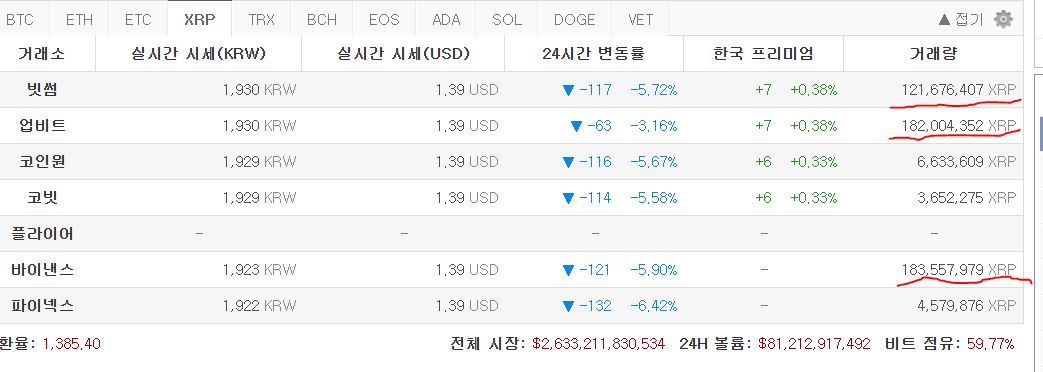Click the 한국 프리미엄 column header
1043x372 pixels.
click(x=763, y=53)
